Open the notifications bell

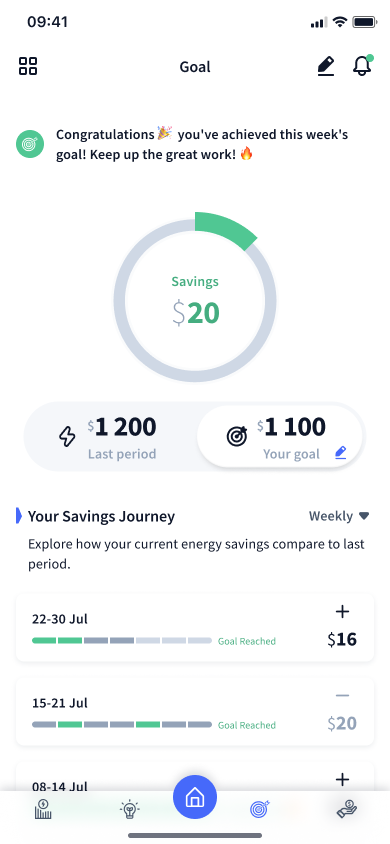[362, 66]
